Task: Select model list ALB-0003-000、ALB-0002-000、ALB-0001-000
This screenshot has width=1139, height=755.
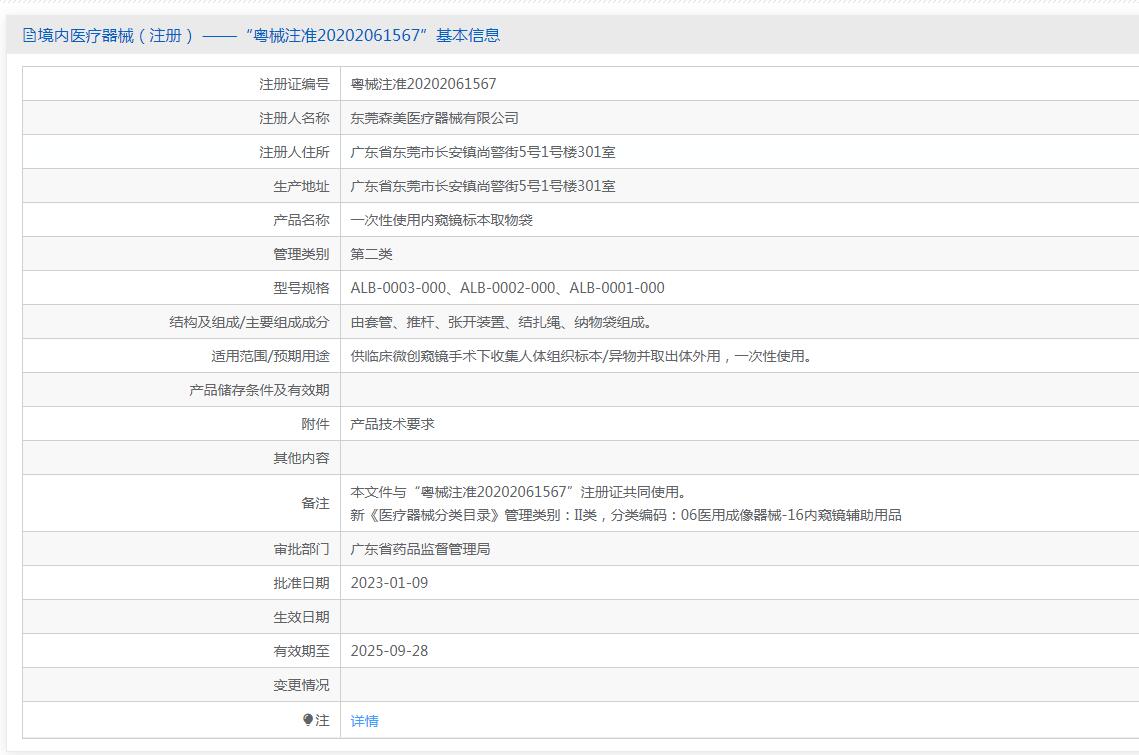Action: tap(508, 288)
